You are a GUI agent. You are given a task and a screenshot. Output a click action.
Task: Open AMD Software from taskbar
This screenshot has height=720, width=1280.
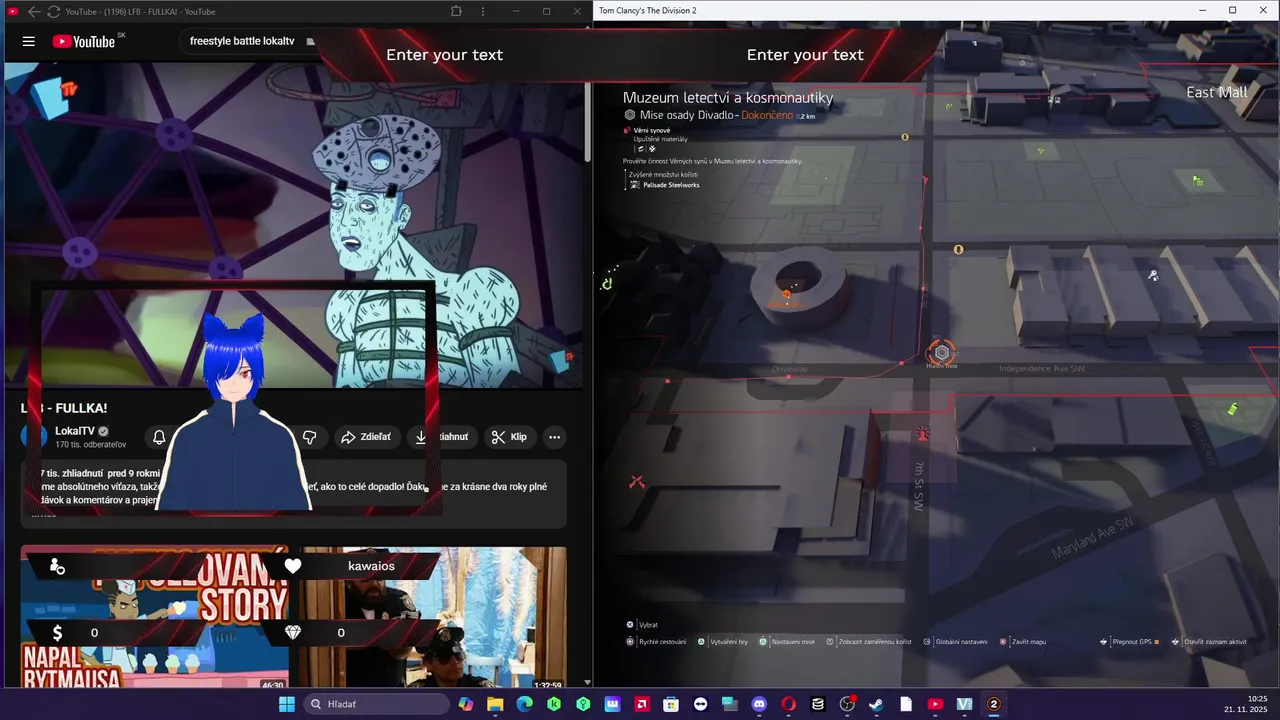[x=641, y=704]
